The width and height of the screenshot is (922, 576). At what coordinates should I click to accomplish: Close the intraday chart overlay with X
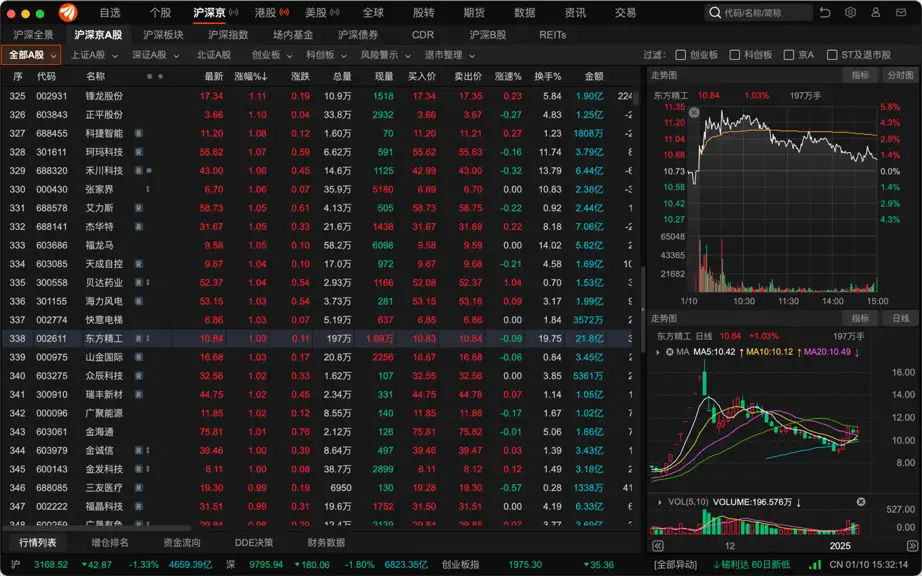[694, 112]
